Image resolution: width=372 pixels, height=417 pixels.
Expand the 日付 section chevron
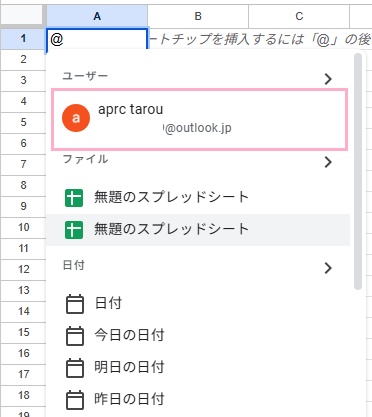pyautogui.click(x=328, y=268)
